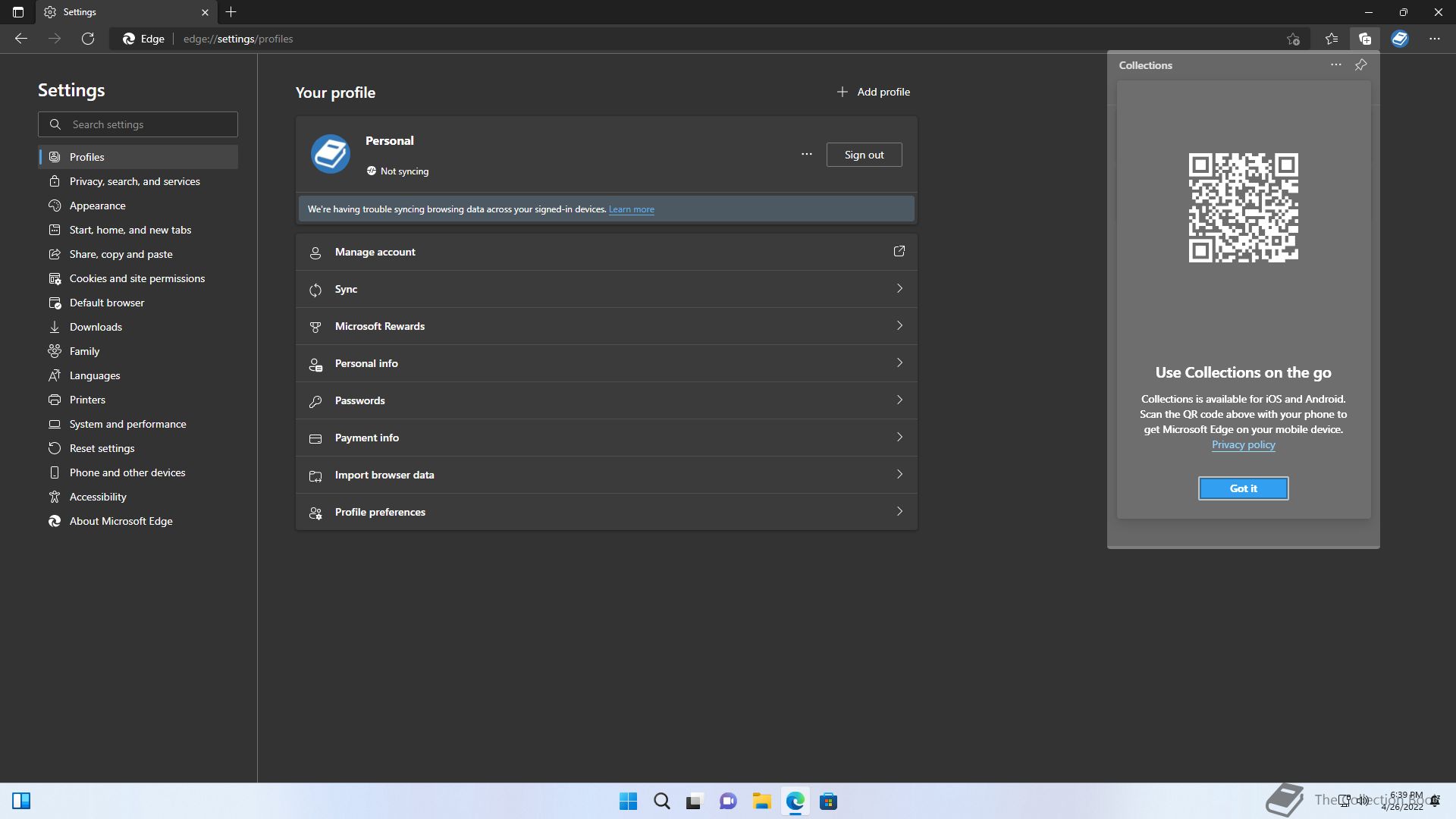1456x819 pixels.
Task: Open a new tab with plus icon
Action: coord(231,12)
